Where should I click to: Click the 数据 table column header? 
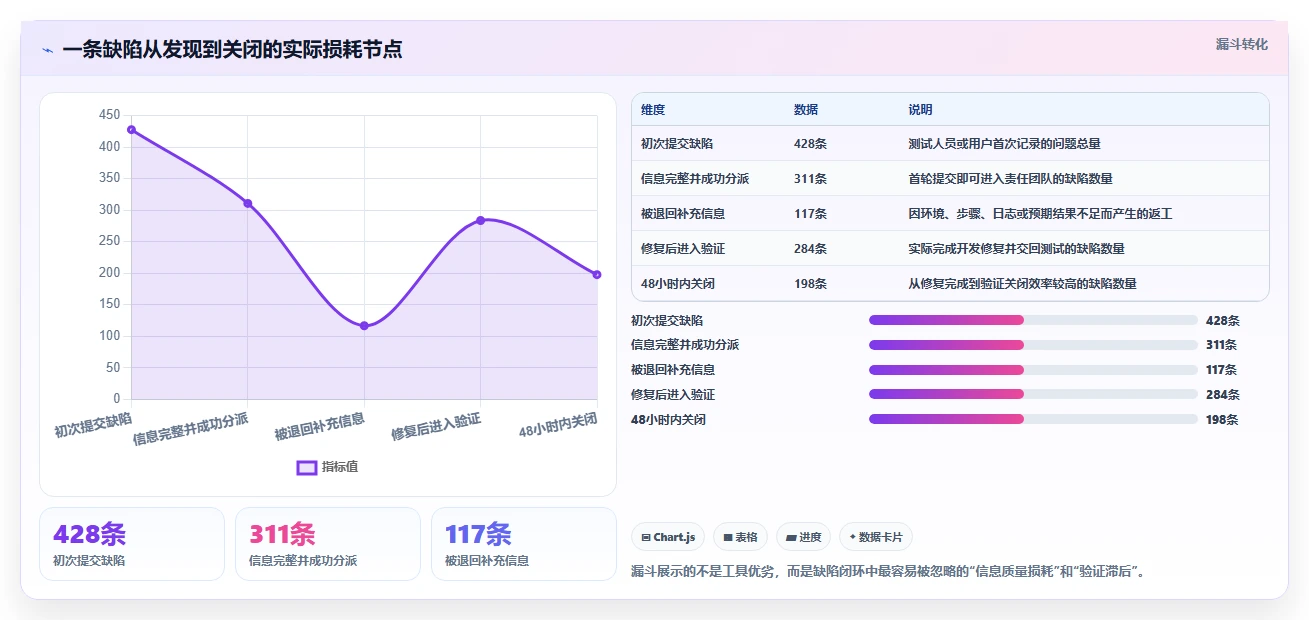pos(806,110)
